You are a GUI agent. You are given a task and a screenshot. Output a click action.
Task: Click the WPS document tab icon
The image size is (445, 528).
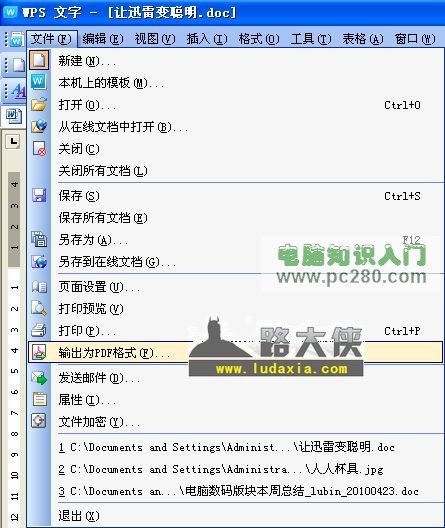pos(13,116)
